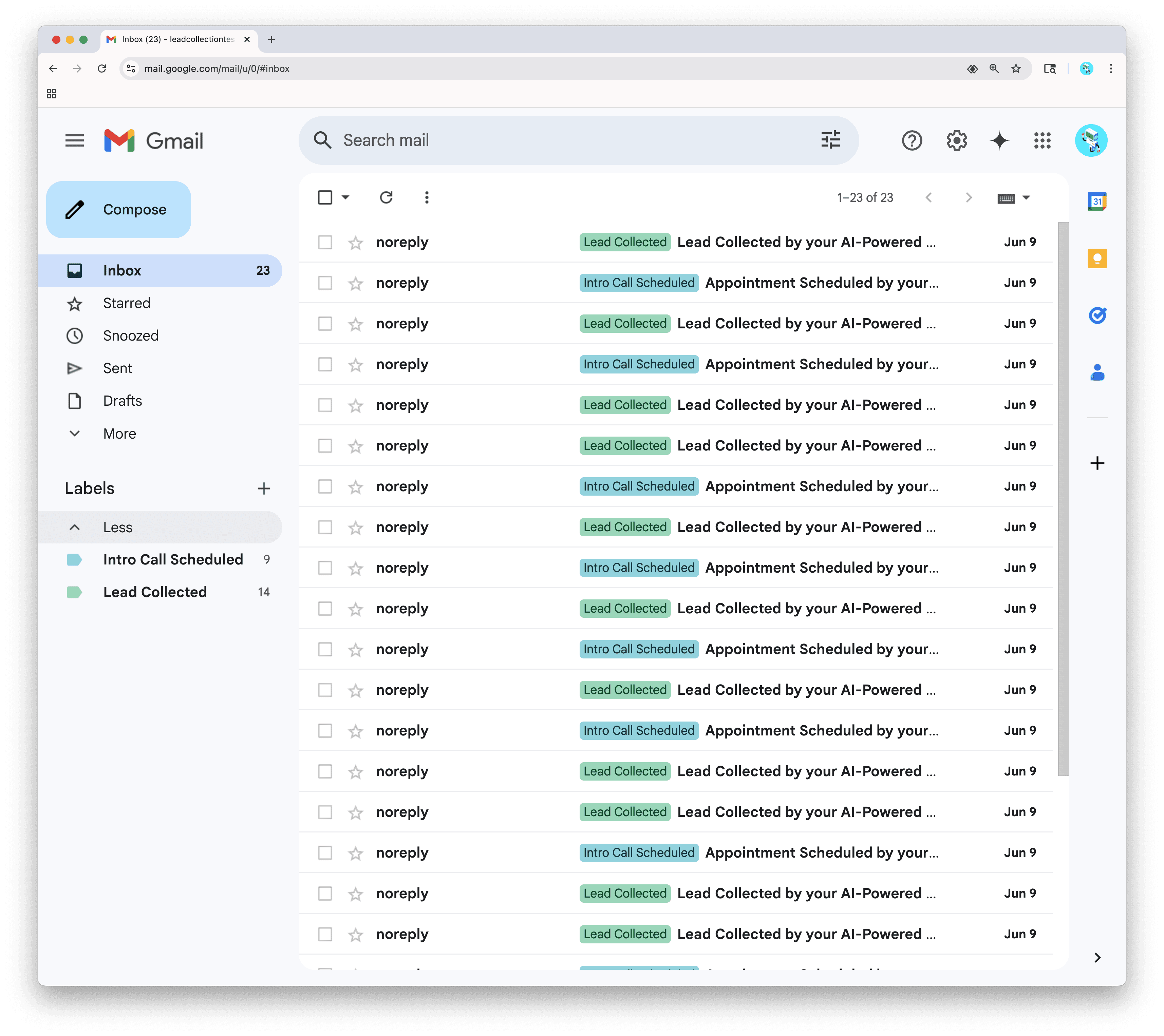Viewport: 1164px width, 1036px height.
Task: Create new label plus icon
Action: pyautogui.click(x=264, y=488)
